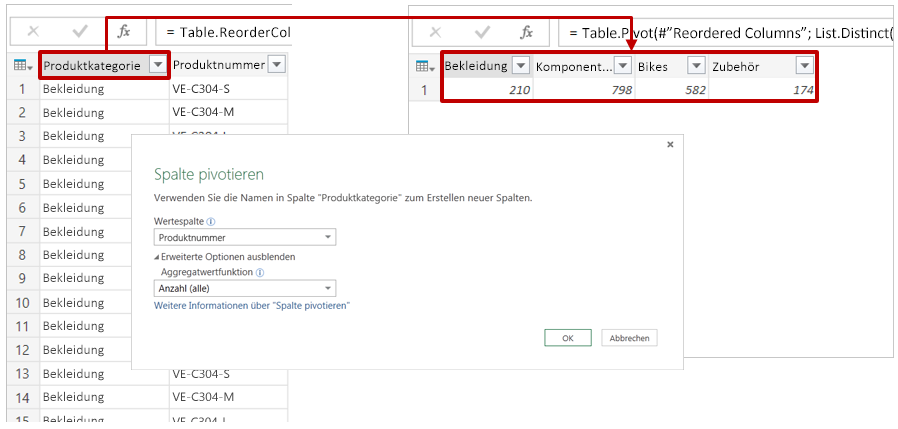
Task: Select row number 9 in left table
Action: (x=23, y=278)
